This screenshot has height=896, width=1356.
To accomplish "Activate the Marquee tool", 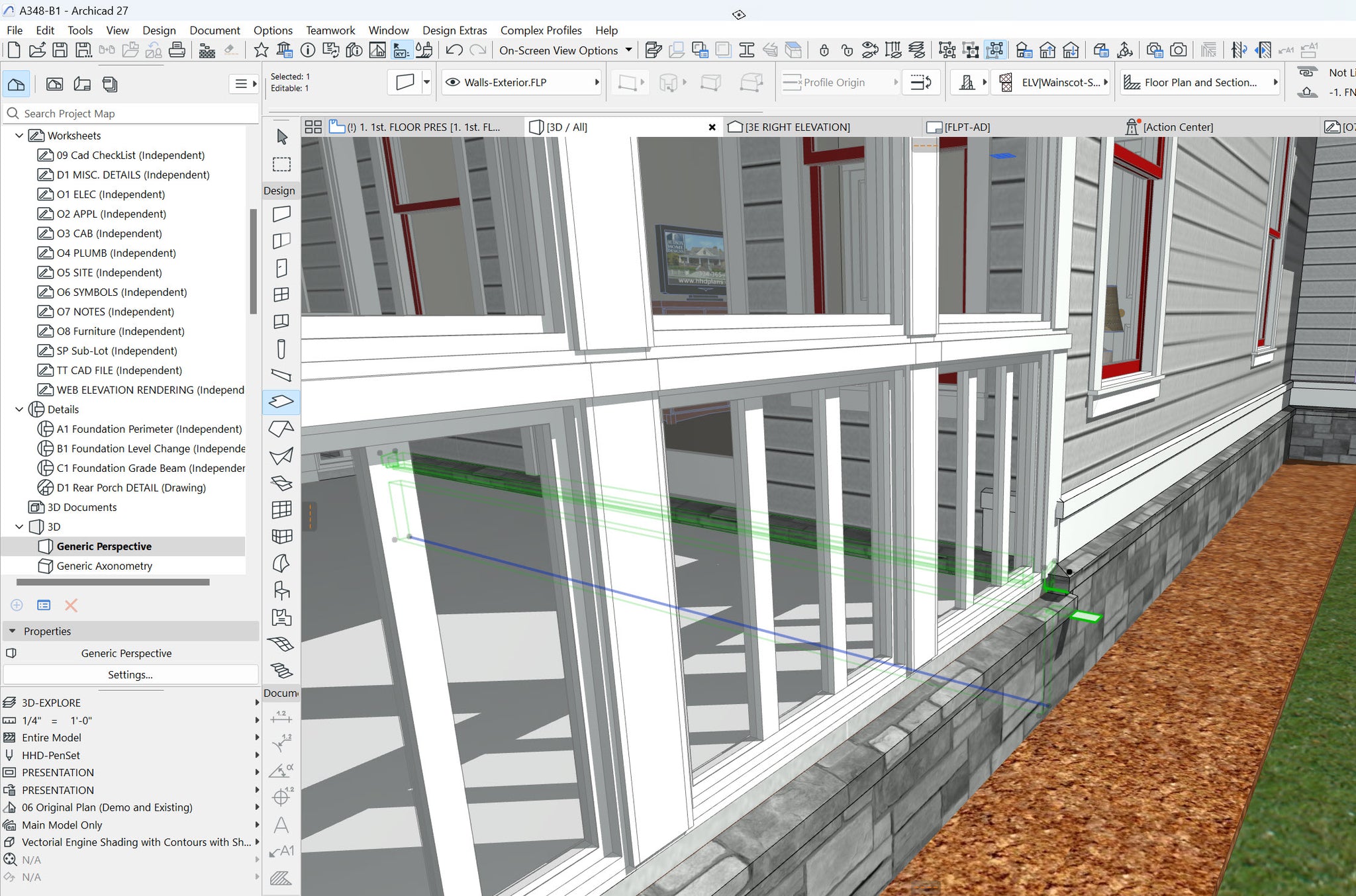I will [x=281, y=164].
